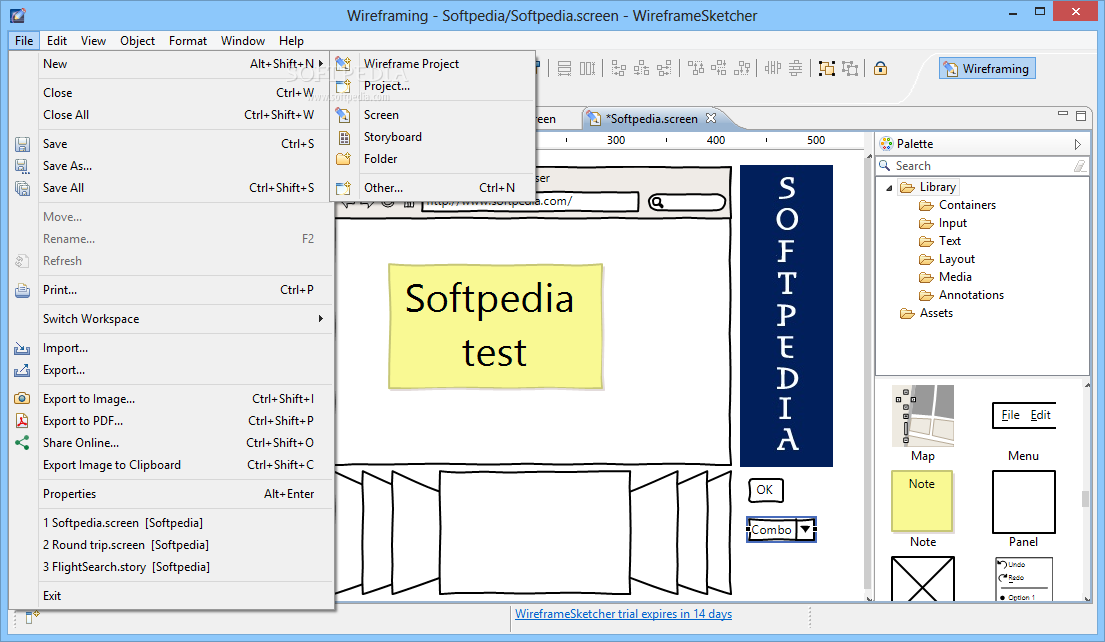Viewport: 1105px width, 642px height.
Task: Open the View menu
Action: point(93,41)
